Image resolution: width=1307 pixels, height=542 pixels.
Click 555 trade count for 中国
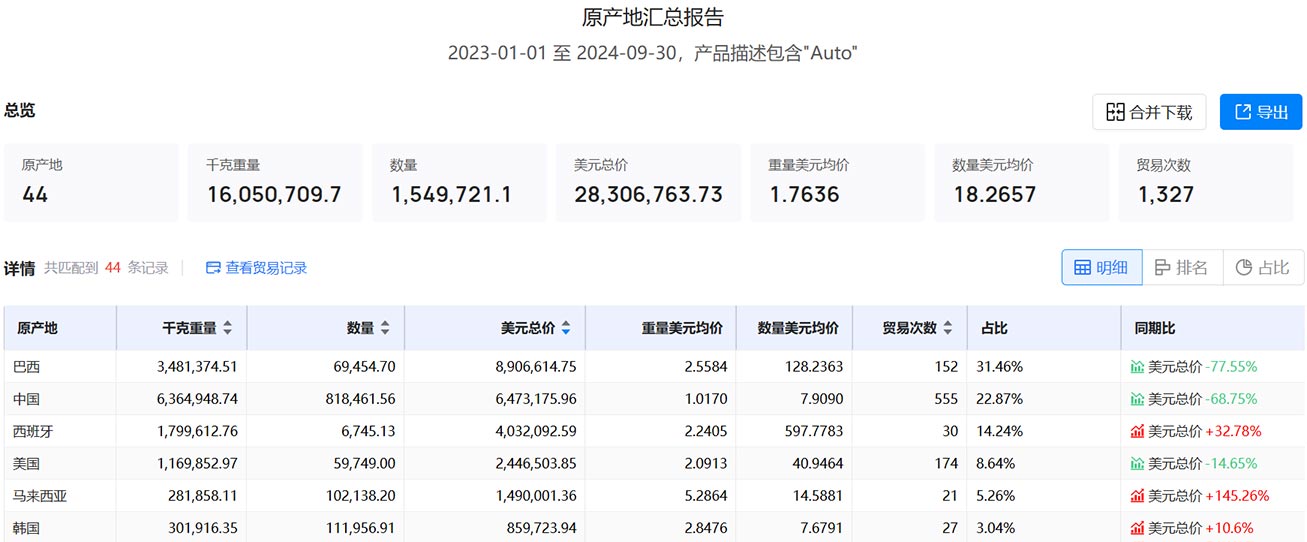946,399
